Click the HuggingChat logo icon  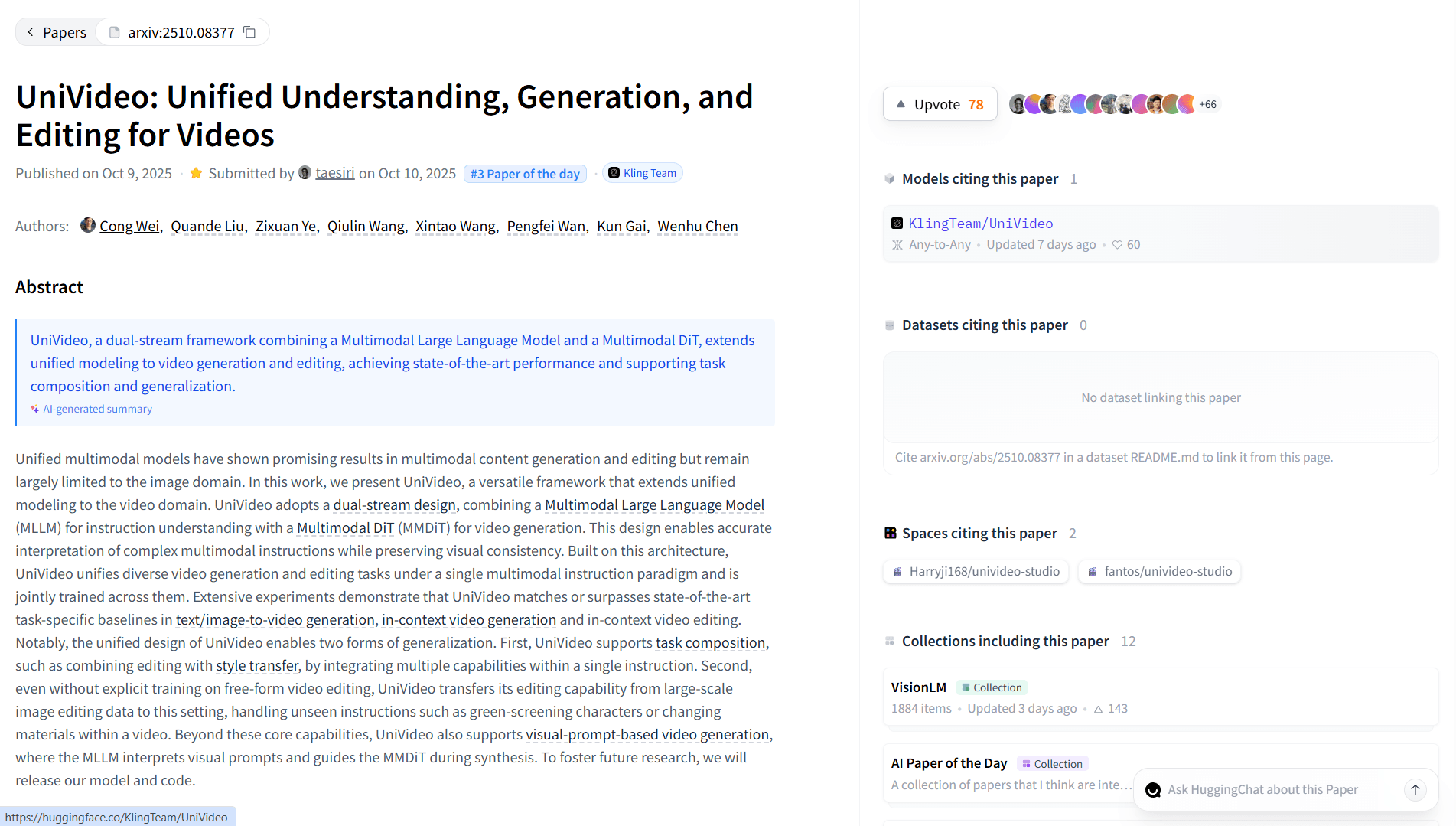click(x=1153, y=789)
